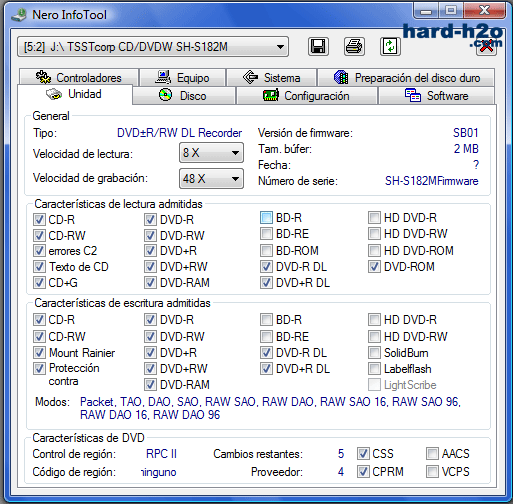Image resolution: width=513 pixels, height=504 pixels.
Task: Click the Save (floppy disk) icon
Action: click(x=318, y=46)
